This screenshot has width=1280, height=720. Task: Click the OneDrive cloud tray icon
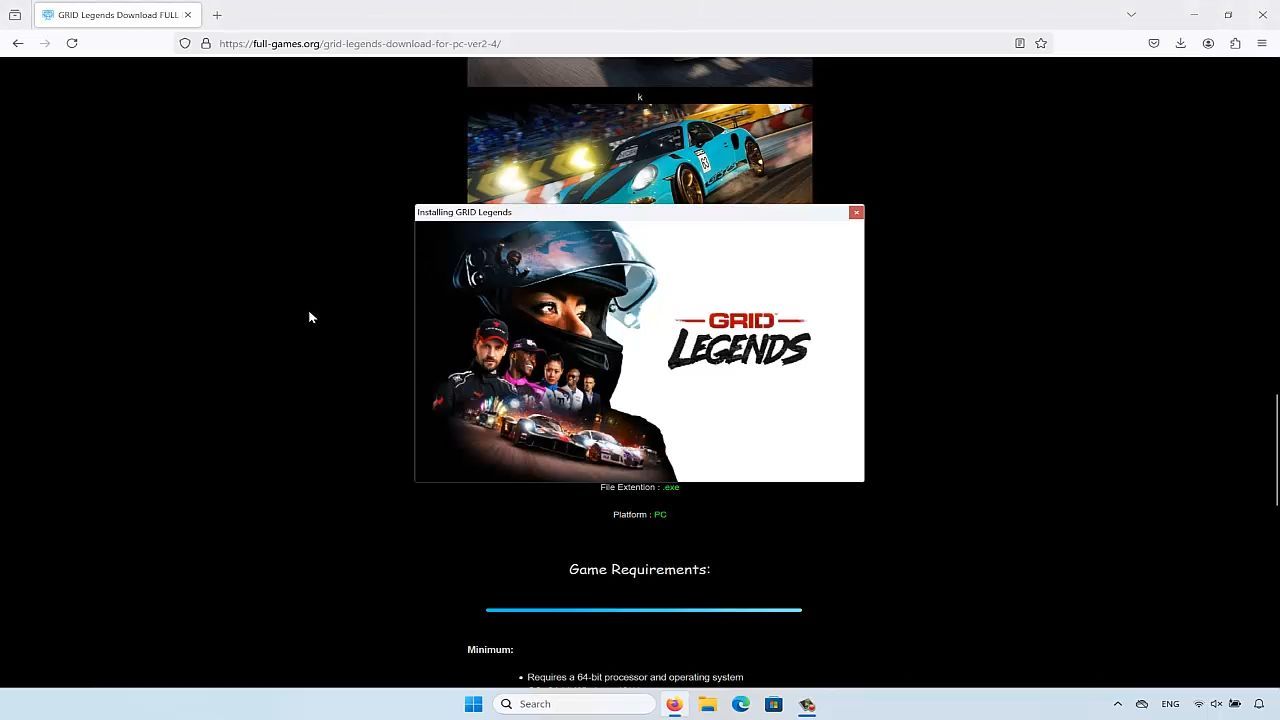[1142, 704]
